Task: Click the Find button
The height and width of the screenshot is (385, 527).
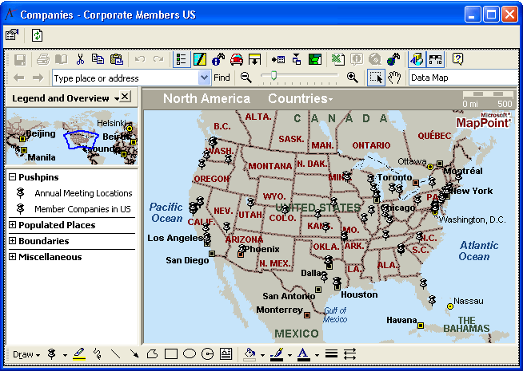Action: pos(221,78)
